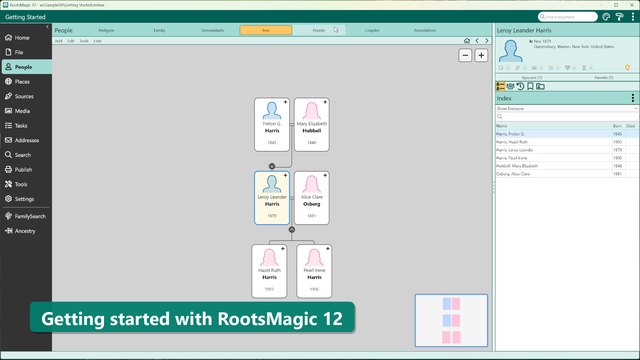
Task: Show the Bookmarks side panel tab
Action: (530, 86)
